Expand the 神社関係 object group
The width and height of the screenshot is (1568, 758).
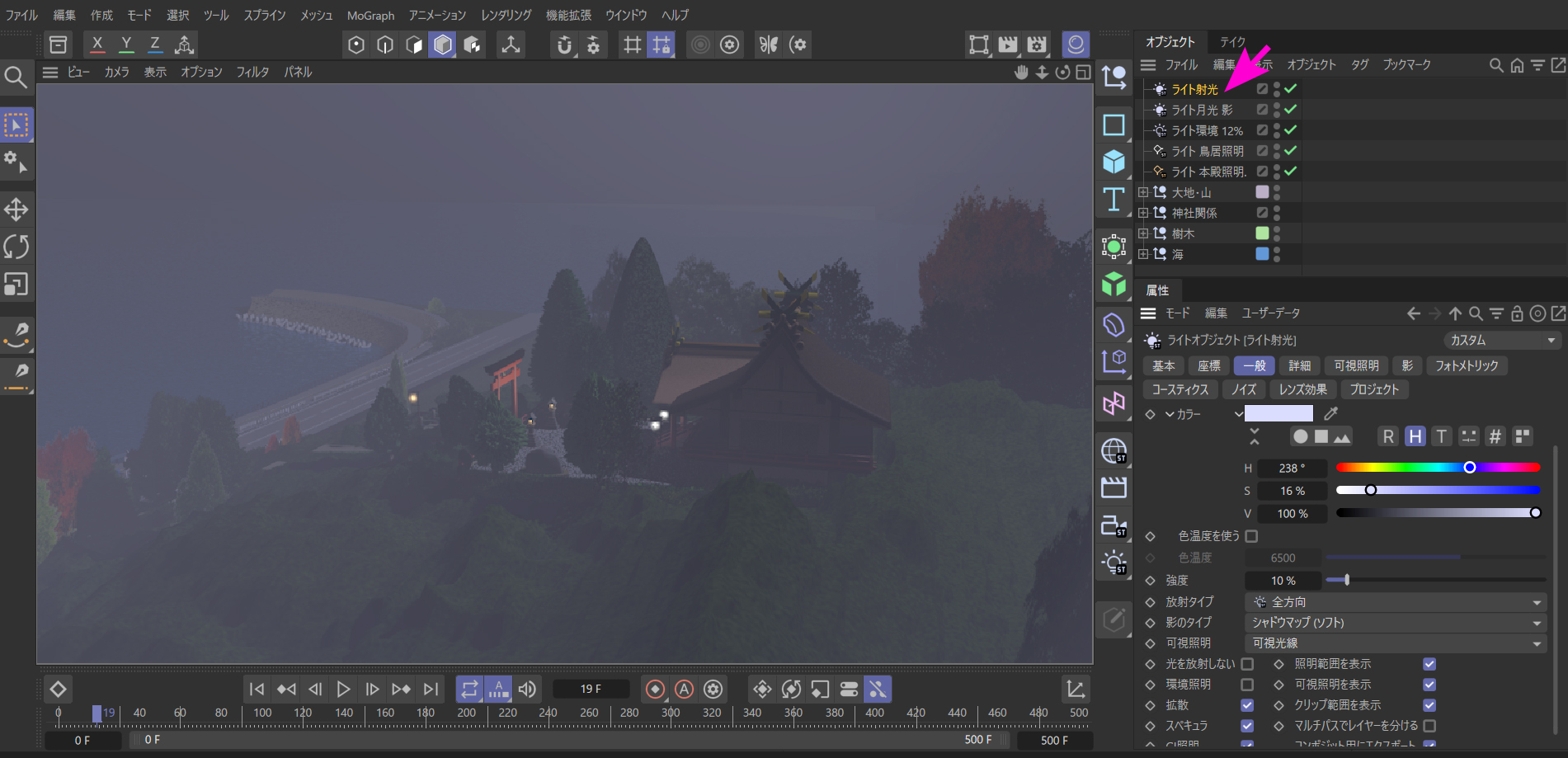tap(1143, 213)
